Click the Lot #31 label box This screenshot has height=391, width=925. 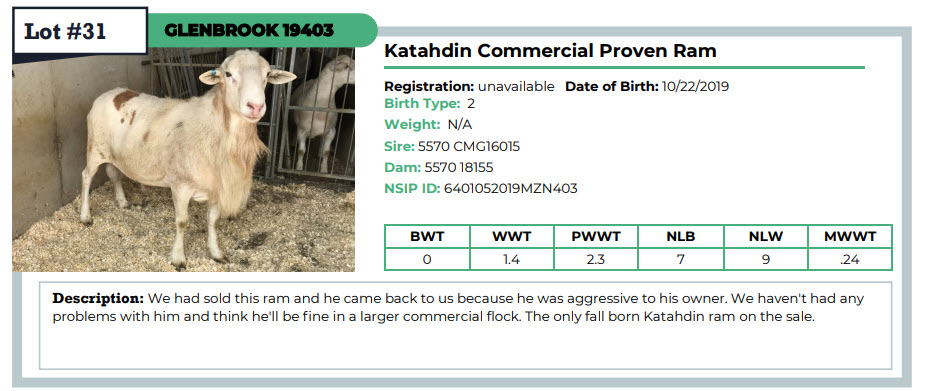tap(80, 31)
